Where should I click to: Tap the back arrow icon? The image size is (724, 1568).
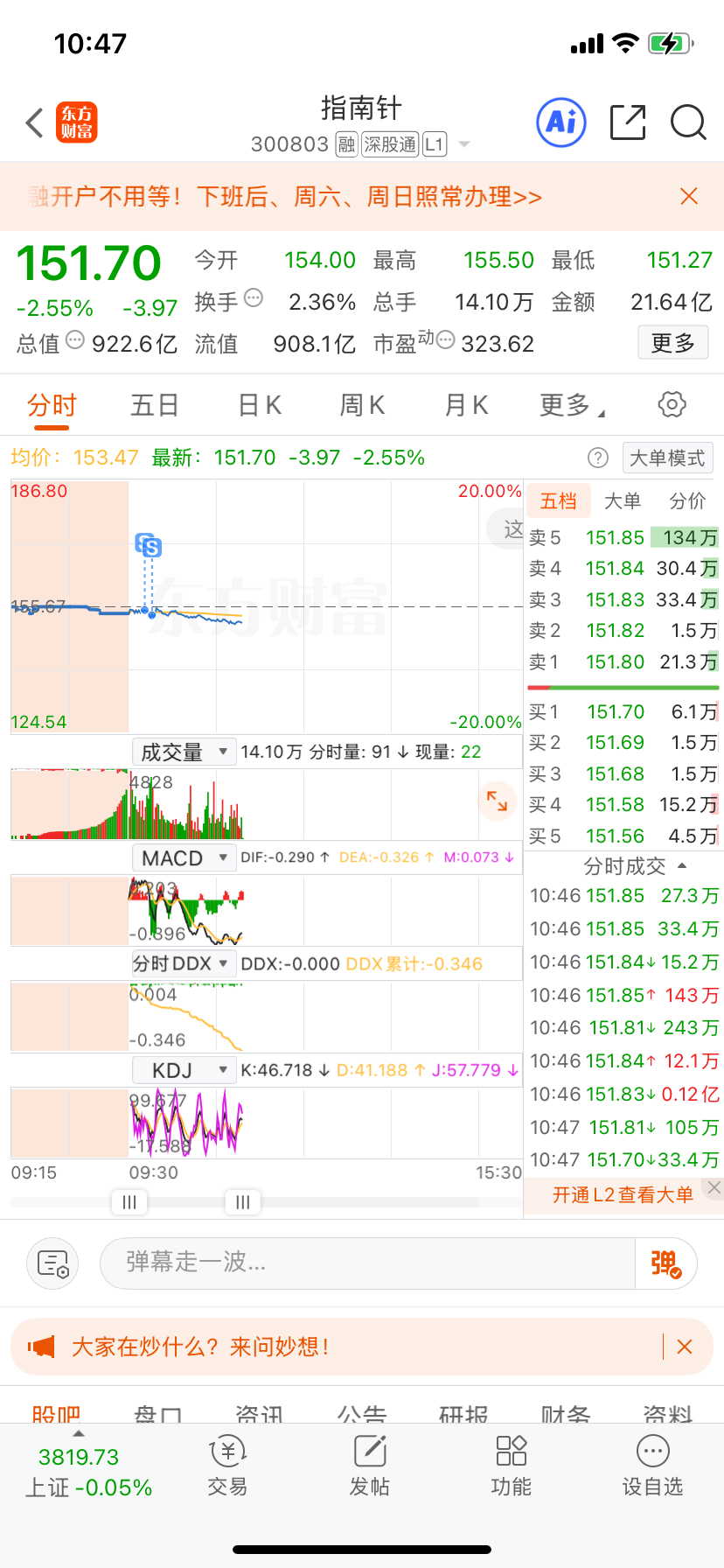pyautogui.click(x=35, y=122)
